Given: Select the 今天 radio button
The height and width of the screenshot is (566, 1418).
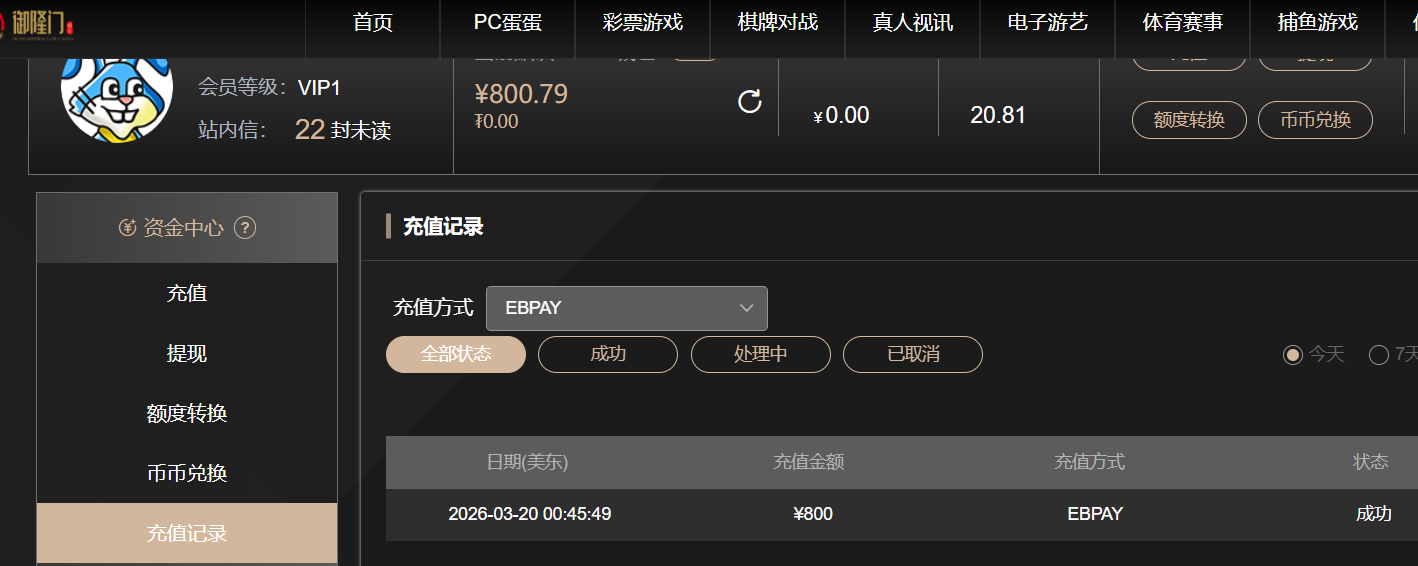Looking at the screenshot, I should [1293, 354].
